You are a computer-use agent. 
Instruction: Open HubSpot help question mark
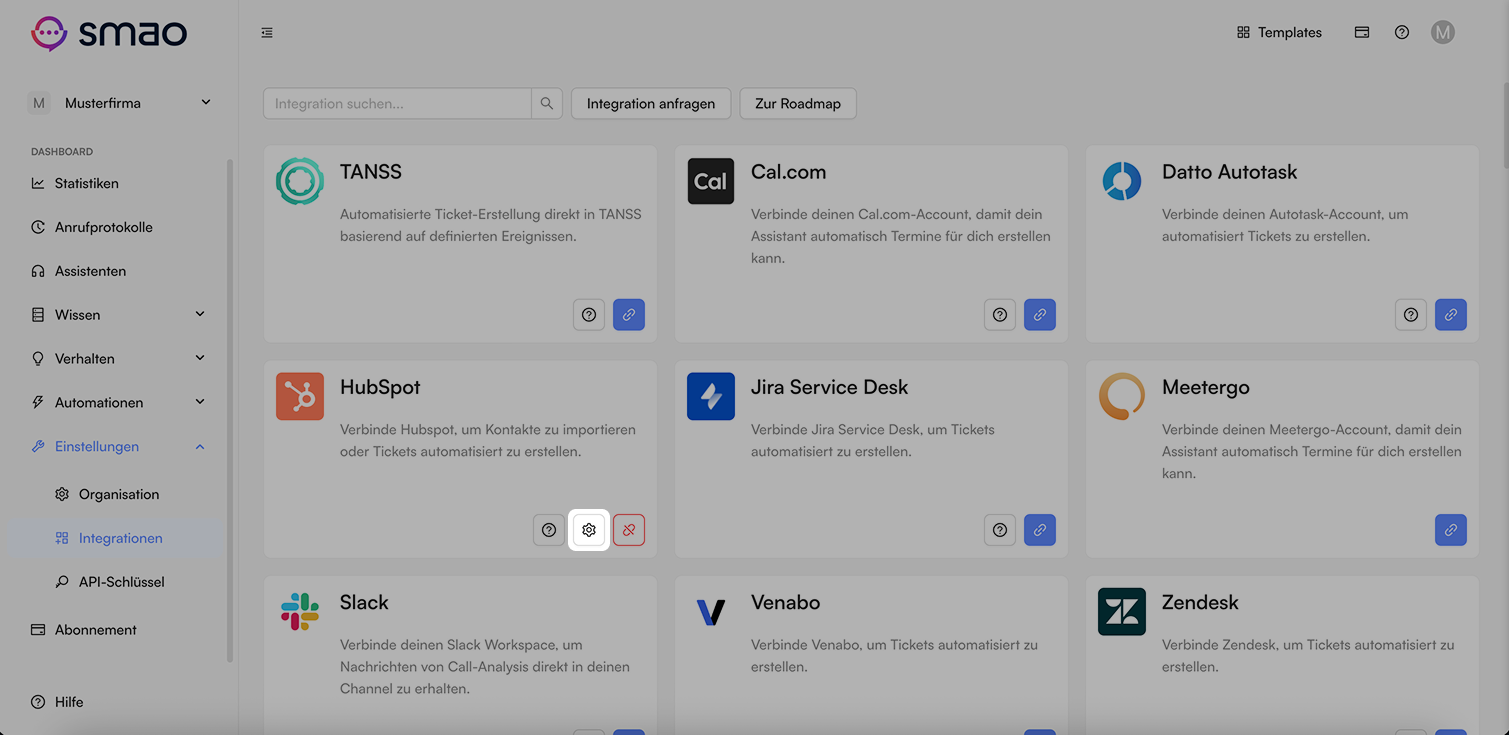tap(549, 530)
